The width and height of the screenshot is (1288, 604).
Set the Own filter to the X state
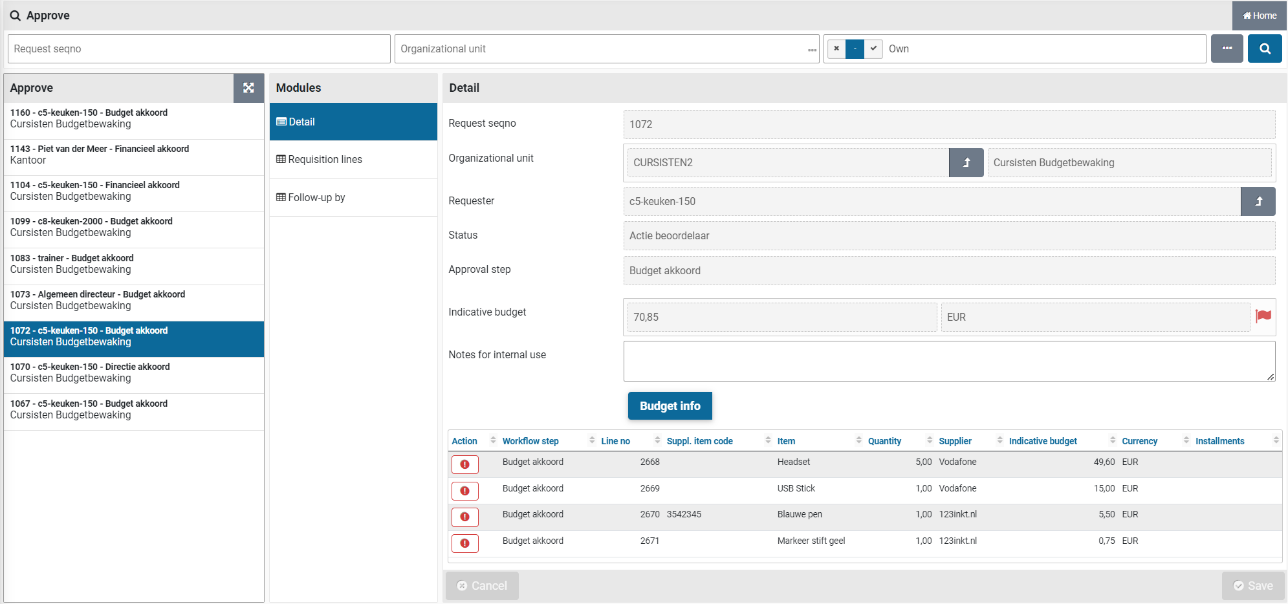pos(836,49)
